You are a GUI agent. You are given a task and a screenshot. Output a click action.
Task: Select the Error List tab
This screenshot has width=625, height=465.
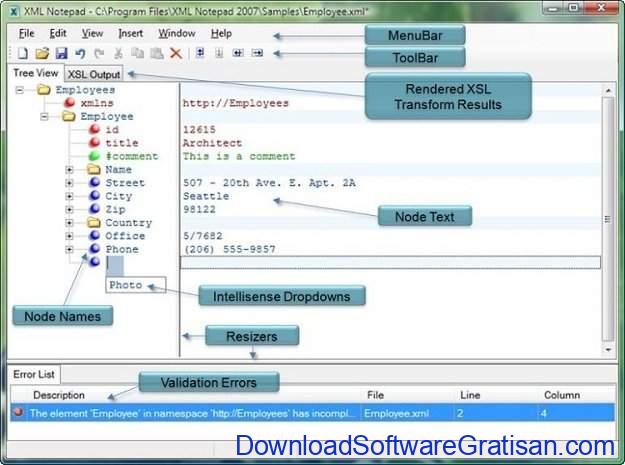34,374
